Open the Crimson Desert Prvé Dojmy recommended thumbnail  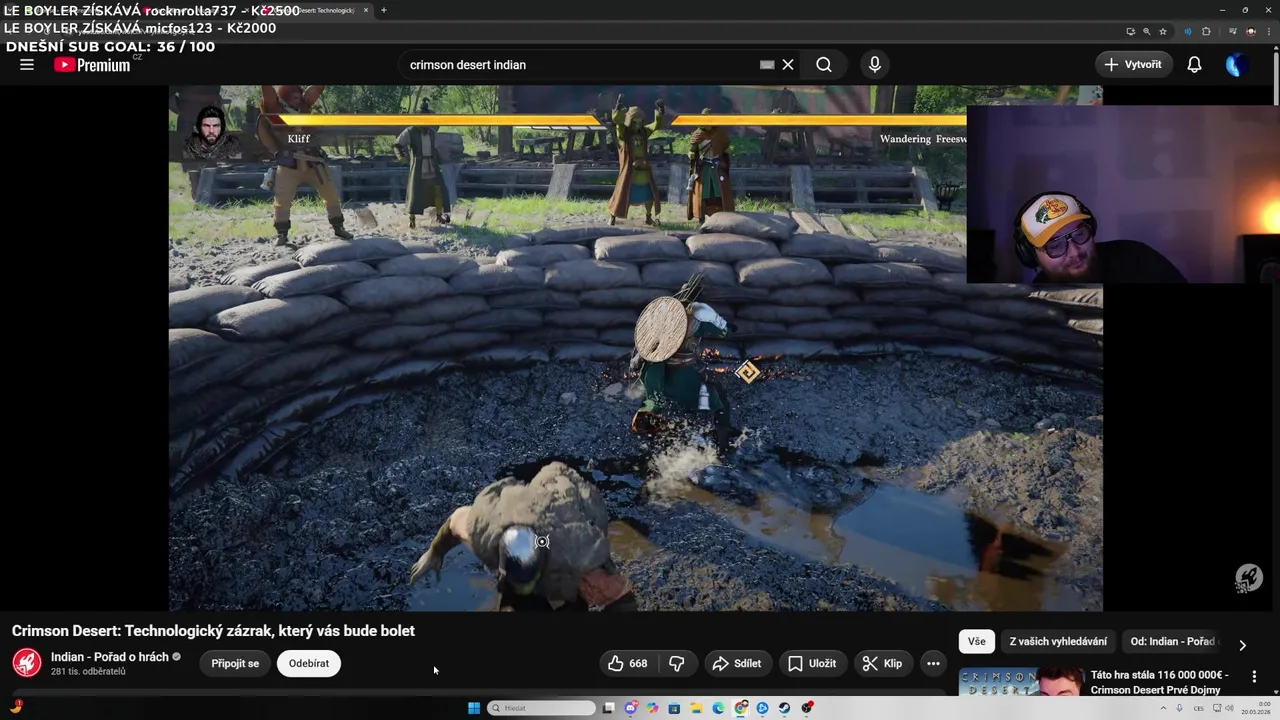click(x=1021, y=682)
